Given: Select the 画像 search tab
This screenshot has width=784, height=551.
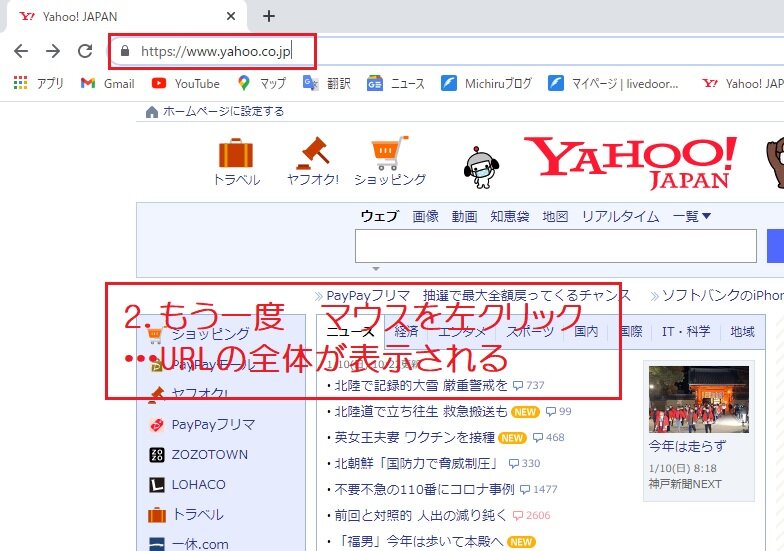Looking at the screenshot, I should coord(426,216).
